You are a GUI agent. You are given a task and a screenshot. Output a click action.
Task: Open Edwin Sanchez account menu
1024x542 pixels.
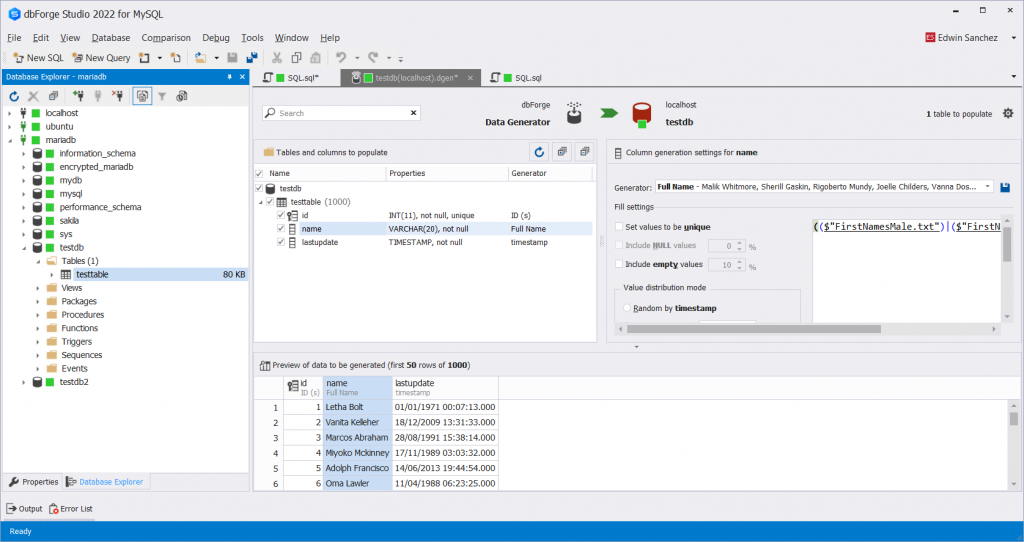pyautogui.click(x=970, y=38)
